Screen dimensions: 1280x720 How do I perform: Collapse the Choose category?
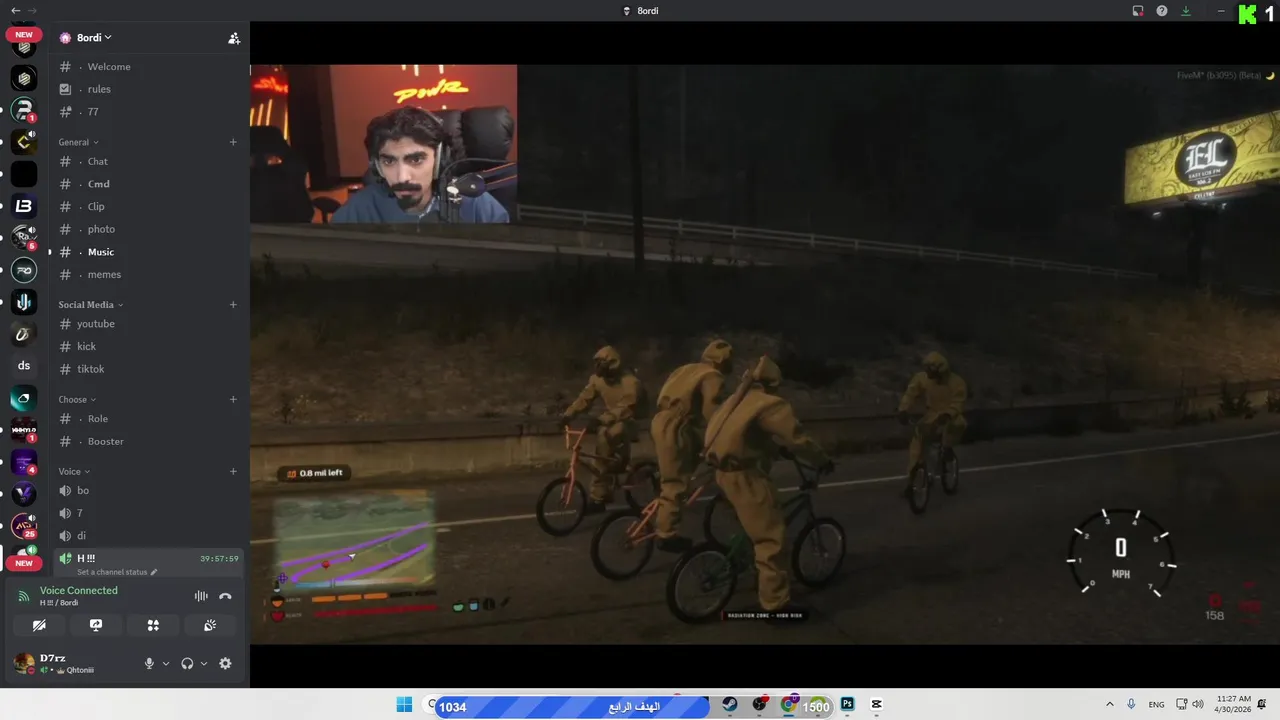[x=77, y=399]
